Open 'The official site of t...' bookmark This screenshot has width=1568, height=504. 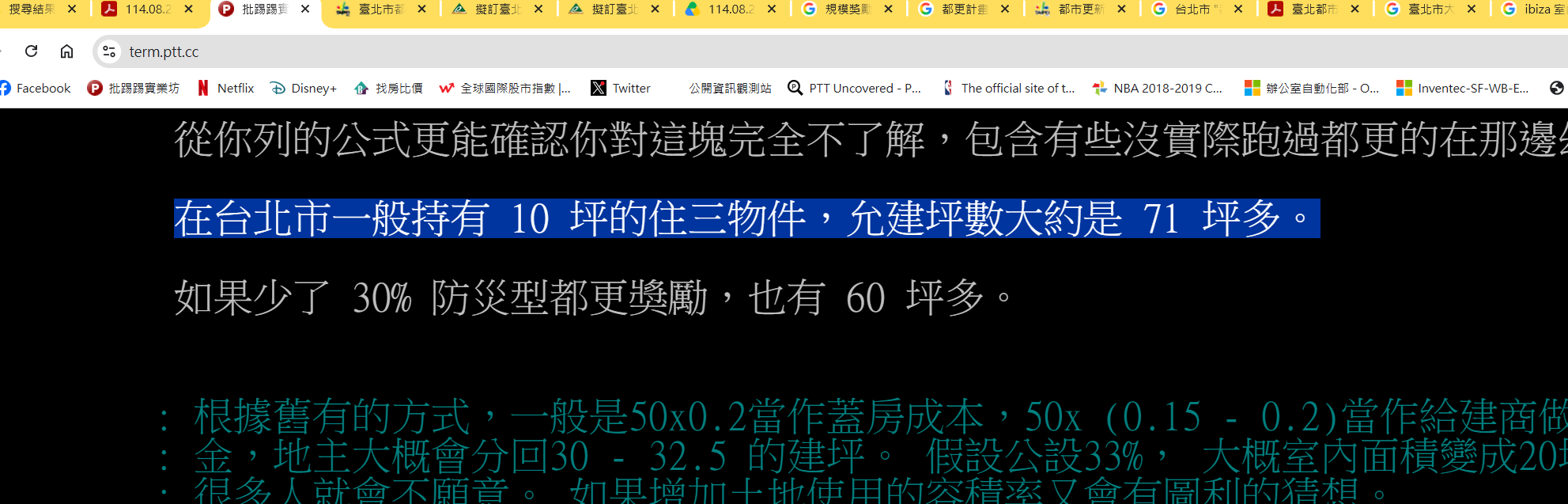1008,88
